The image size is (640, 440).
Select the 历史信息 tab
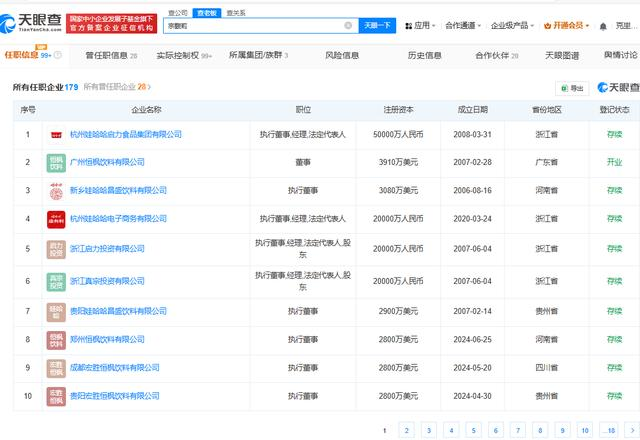click(424, 56)
